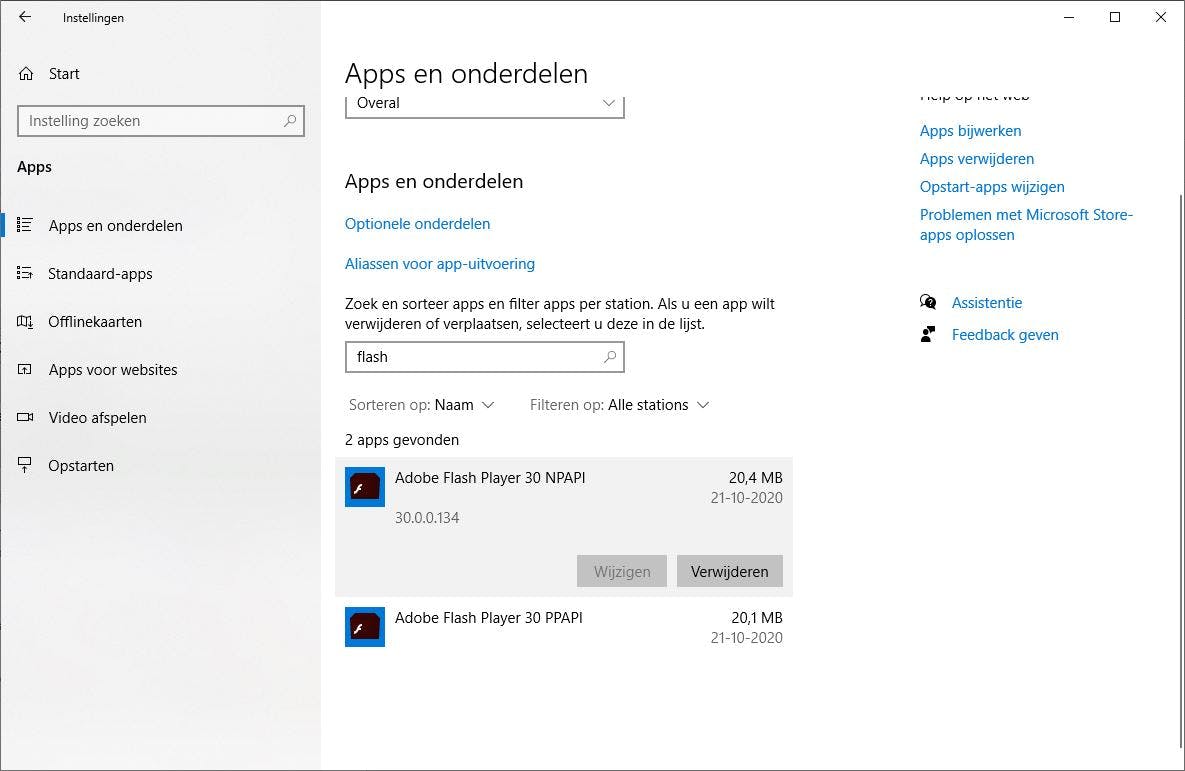The height and width of the screenshot is (771, 1185).
Task: Go to Start settings home
Action: pos(160,73)
